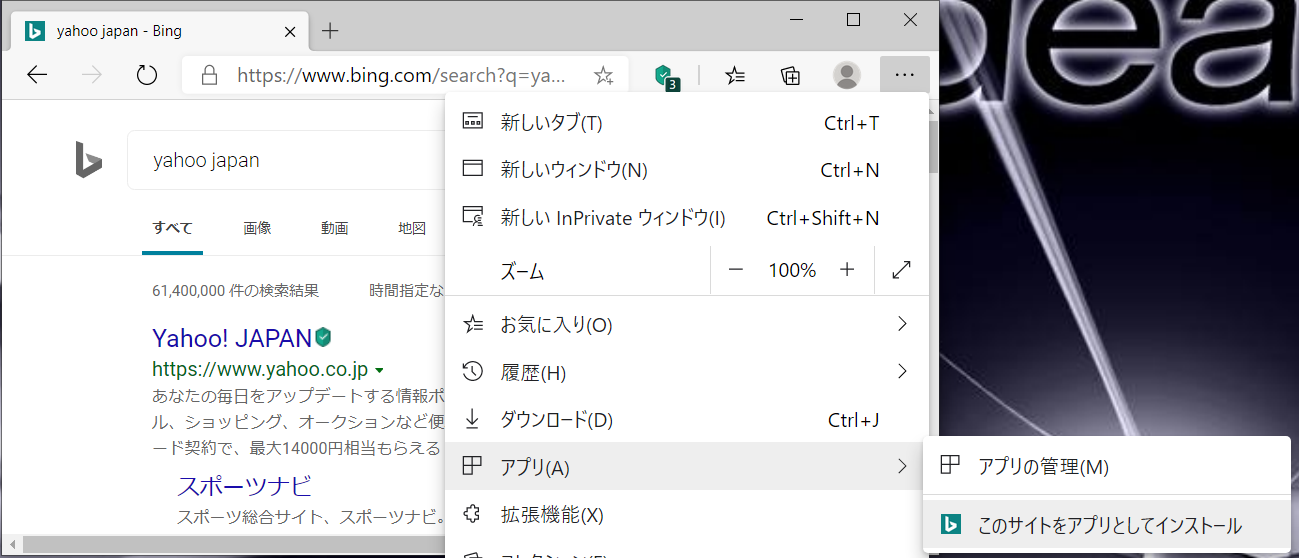Zoom in with the plus button

click(847, 270)
